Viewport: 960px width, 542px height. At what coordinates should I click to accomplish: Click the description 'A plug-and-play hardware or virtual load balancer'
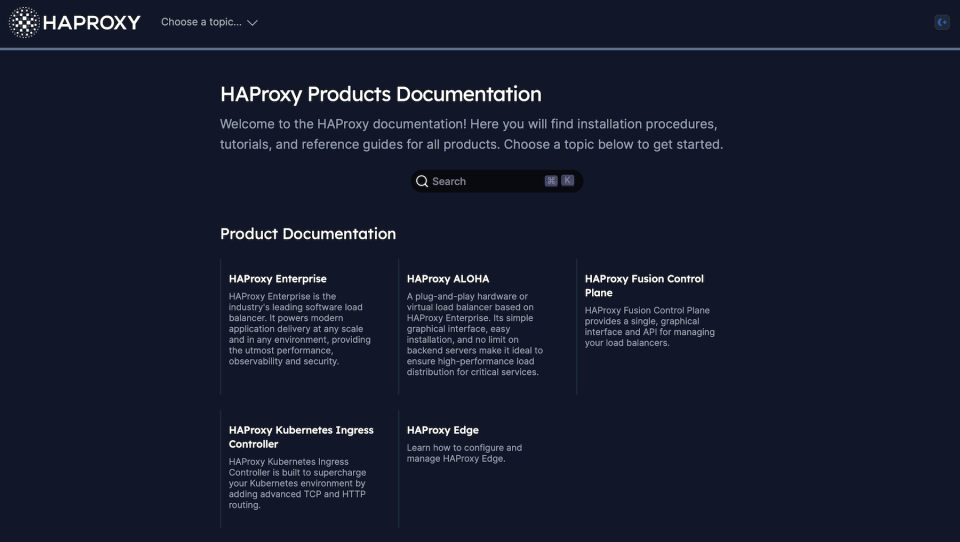[474, 334]
